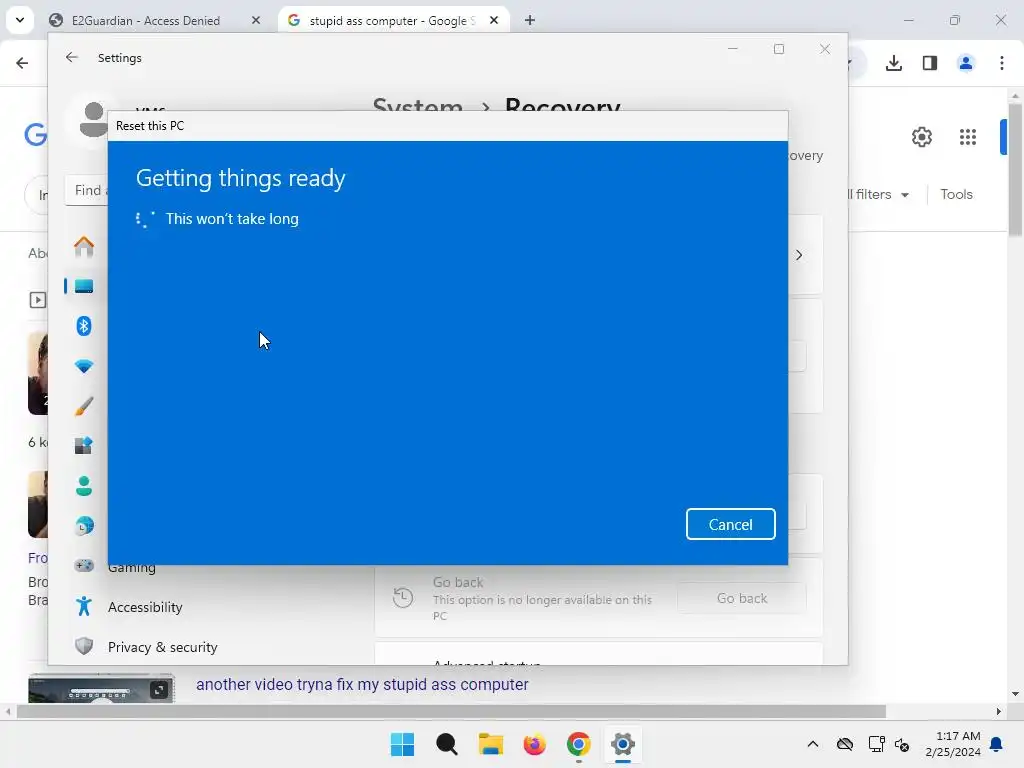1024x768 pixels.
Task: Open Personalization paintbrush icon
Action: [x=84, y=406]
